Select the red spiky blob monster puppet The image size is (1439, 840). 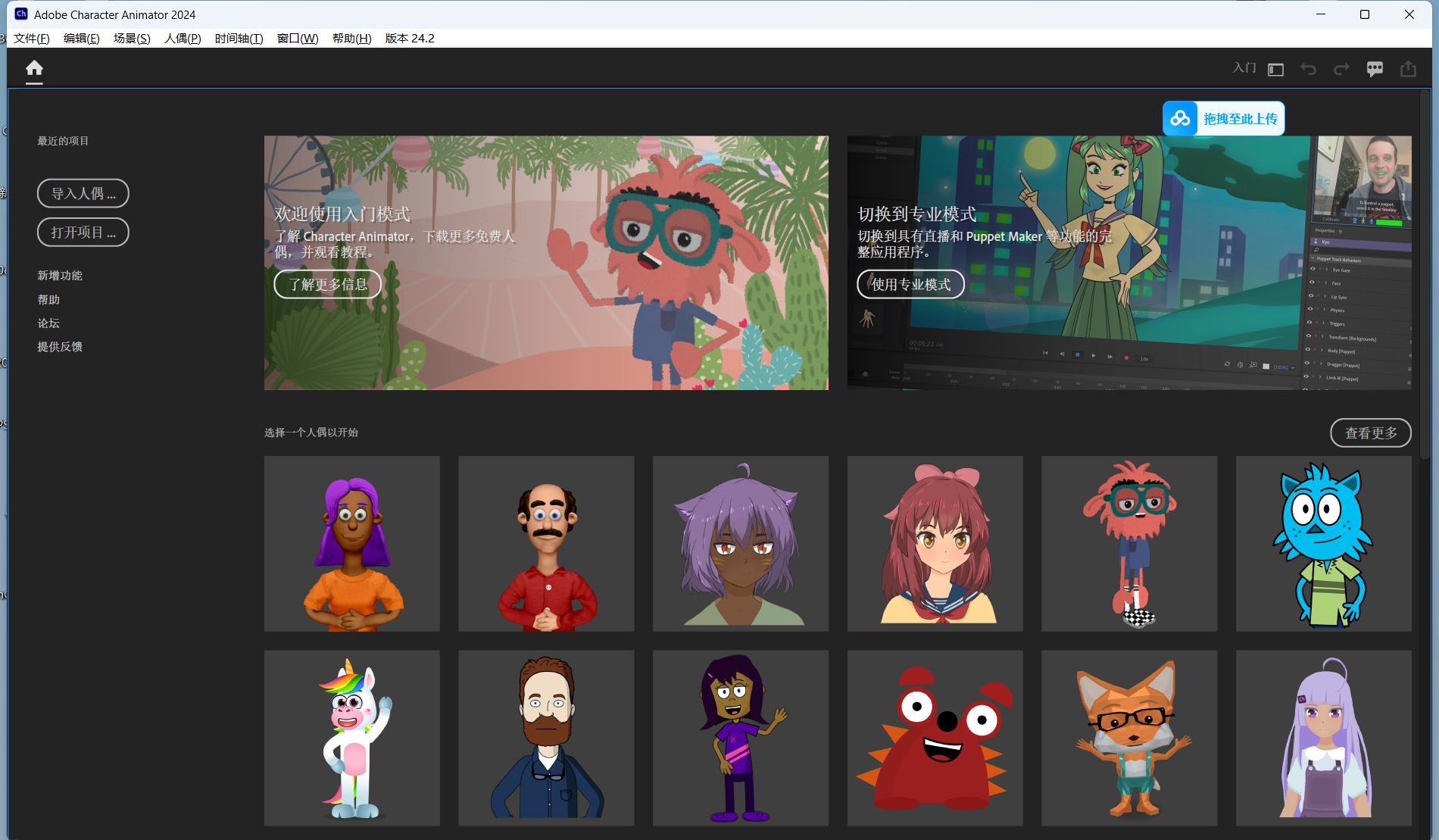coord(935,739)
